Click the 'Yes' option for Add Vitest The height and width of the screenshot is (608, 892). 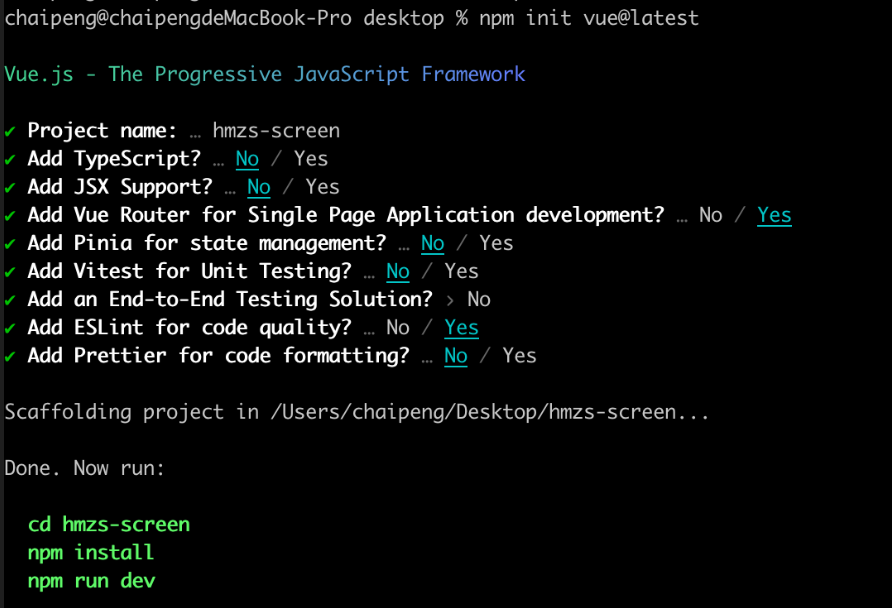click(x=461, y=271)
